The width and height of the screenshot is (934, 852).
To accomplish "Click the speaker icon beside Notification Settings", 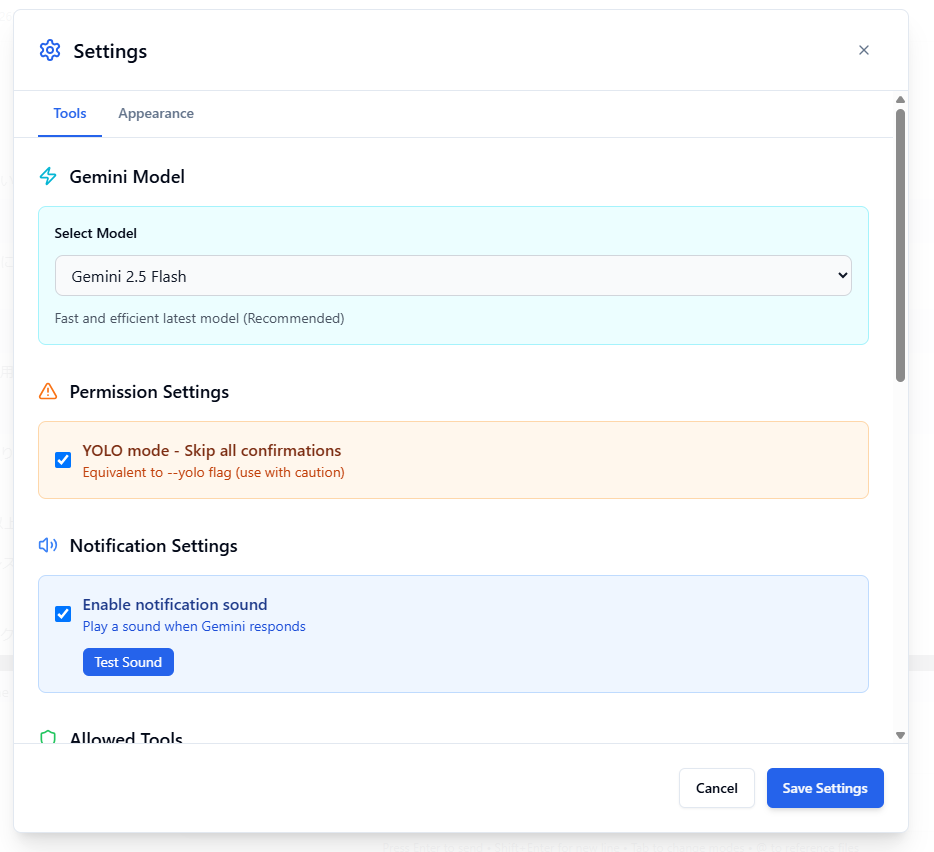I will [48, 546].
